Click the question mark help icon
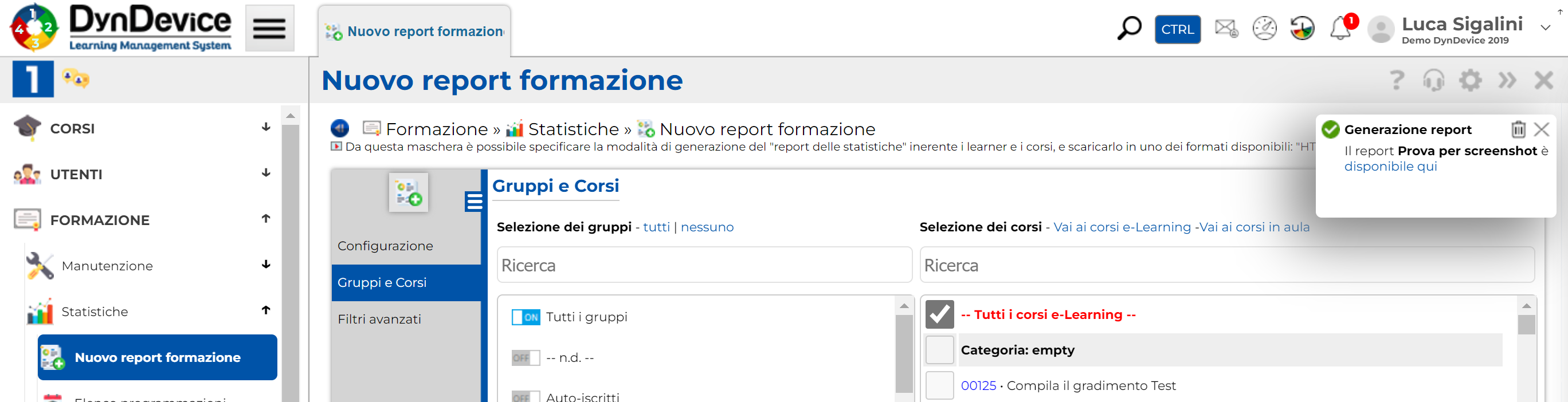The height and width of the screenshot is (402, 1568). coord(1397,80)
